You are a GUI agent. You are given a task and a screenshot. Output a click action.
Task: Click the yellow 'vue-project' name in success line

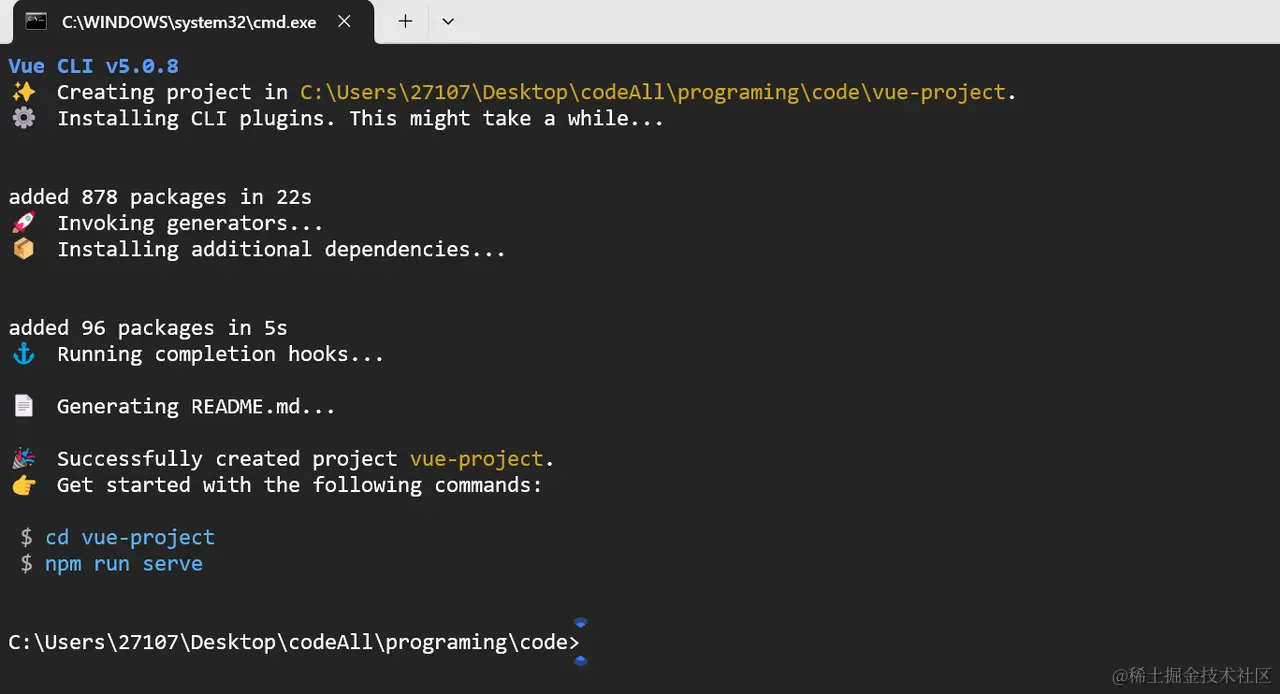tap(477, 459)
